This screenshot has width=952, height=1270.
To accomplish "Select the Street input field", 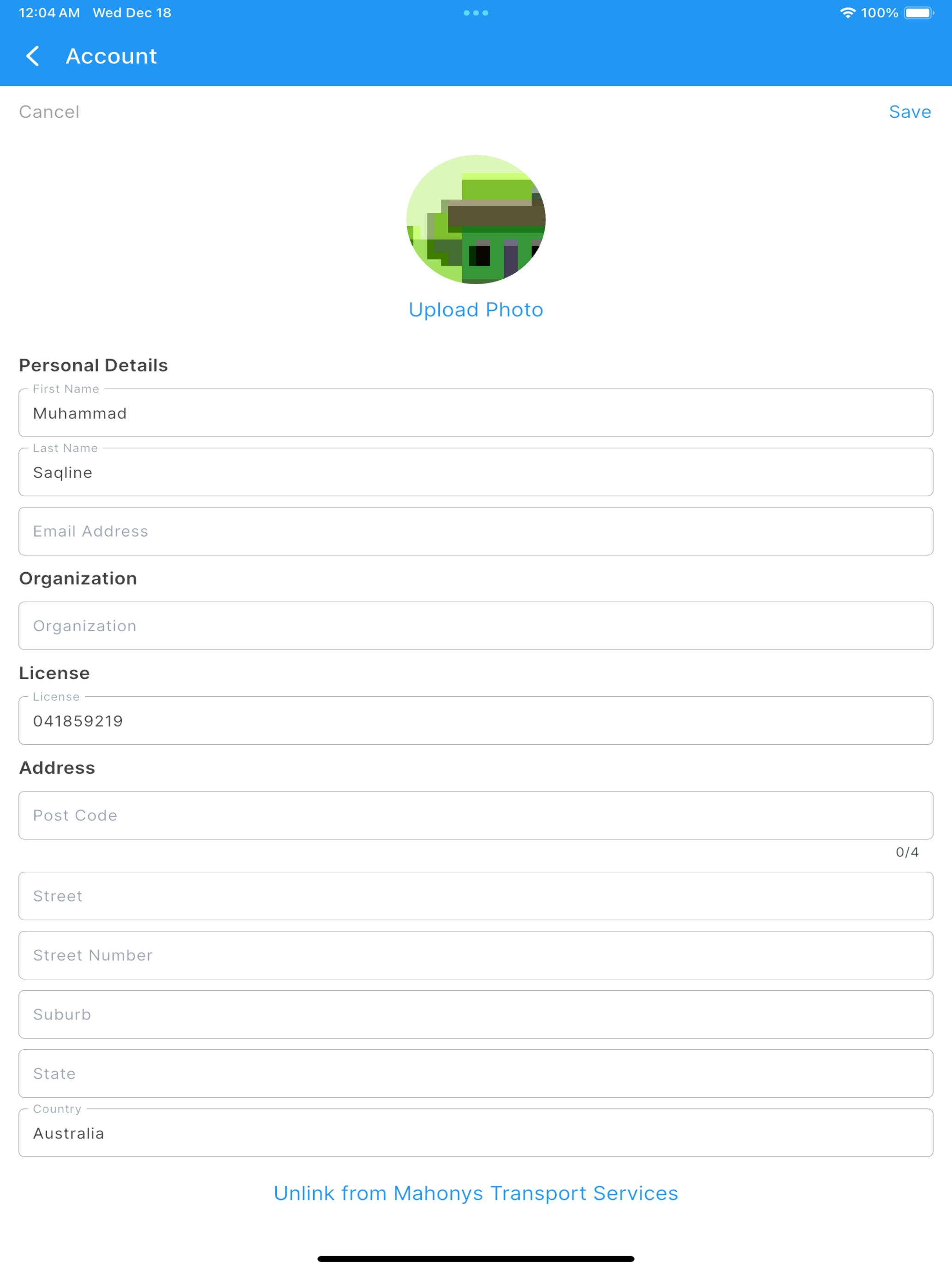I will (476, 896).
